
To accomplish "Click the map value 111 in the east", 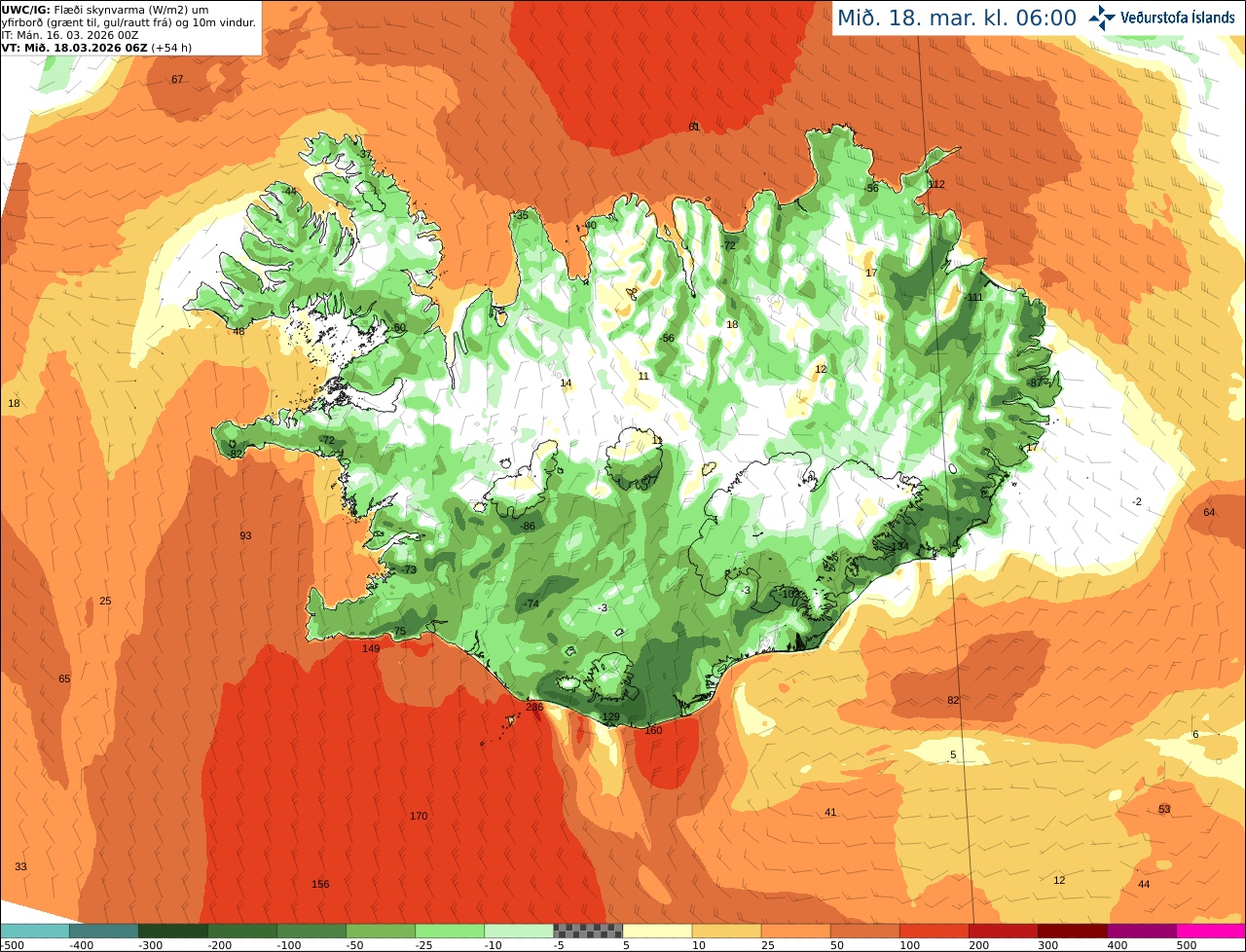I will pos(975,297).
